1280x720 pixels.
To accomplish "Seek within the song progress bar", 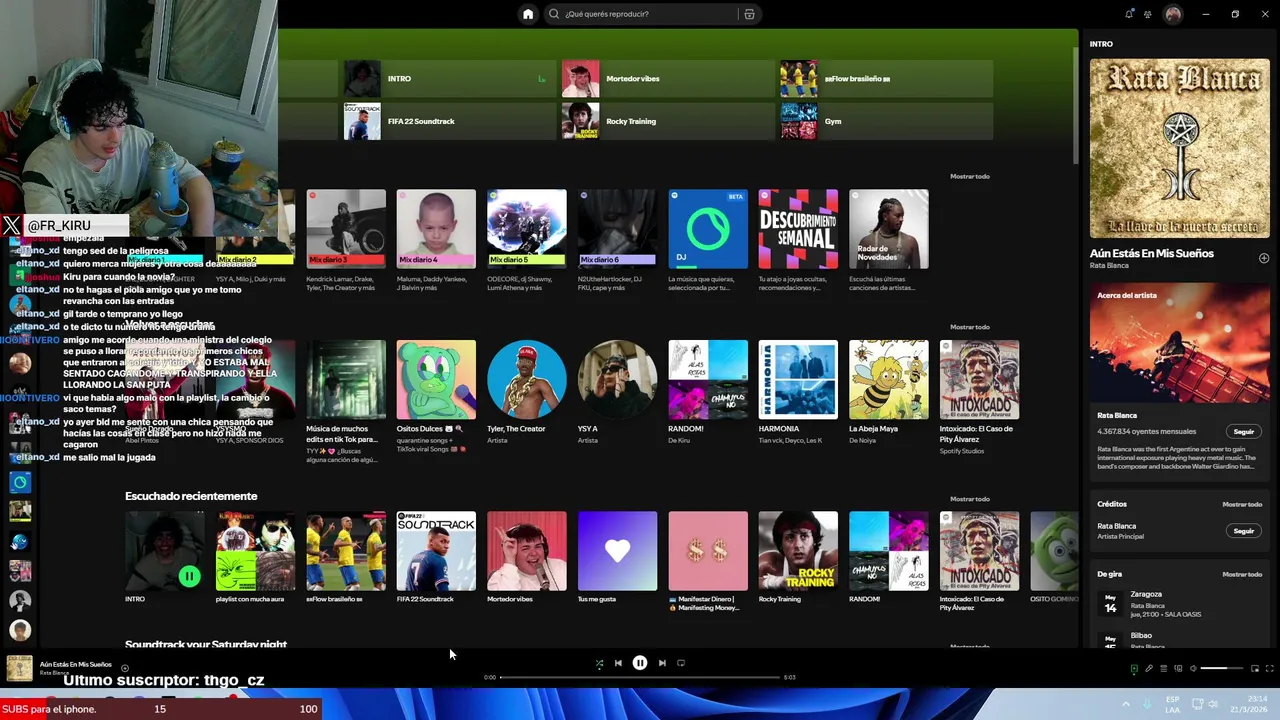I will pos(640,677).
